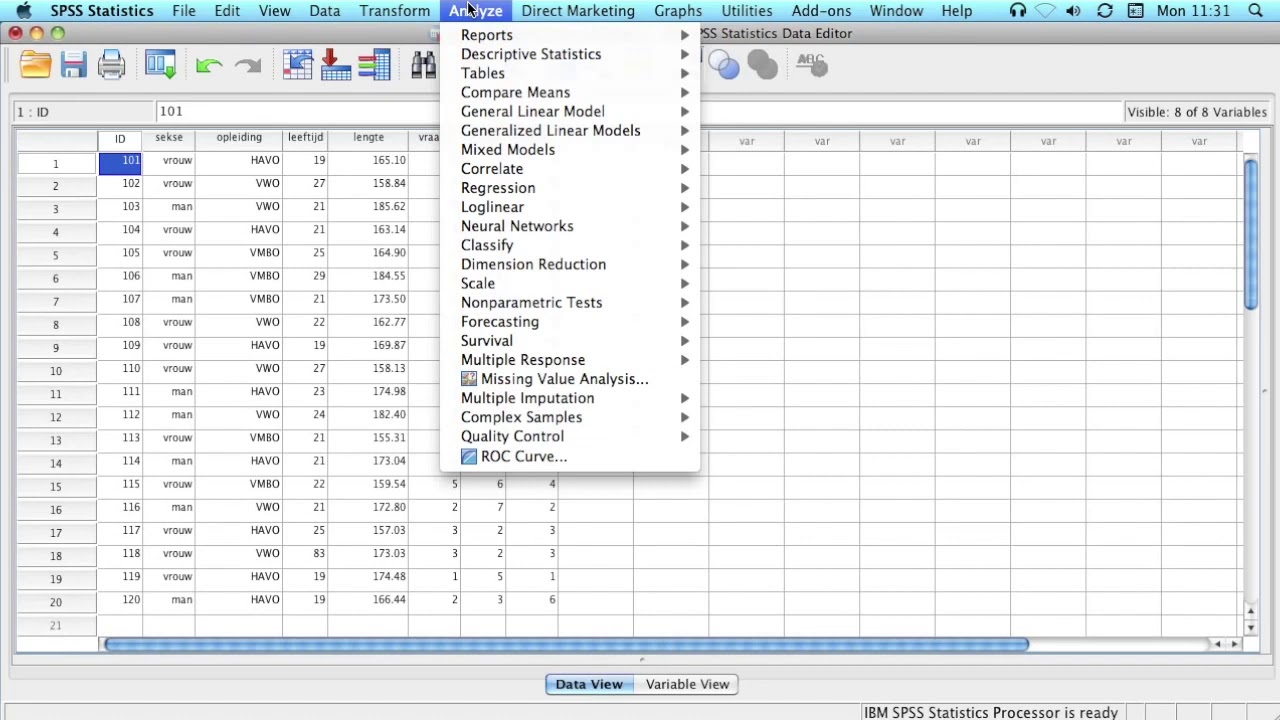Choose Tables from the Analyze menu

[570, 73]
